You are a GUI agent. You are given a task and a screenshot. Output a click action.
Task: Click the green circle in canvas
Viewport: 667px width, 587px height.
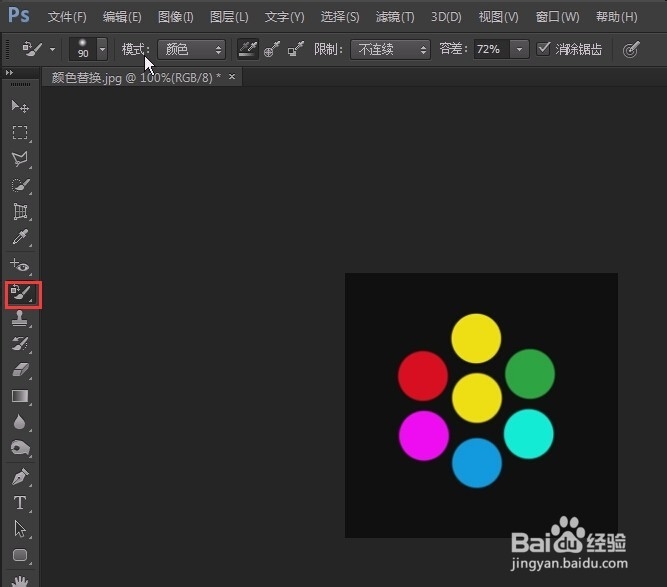[x=530, y=374]
